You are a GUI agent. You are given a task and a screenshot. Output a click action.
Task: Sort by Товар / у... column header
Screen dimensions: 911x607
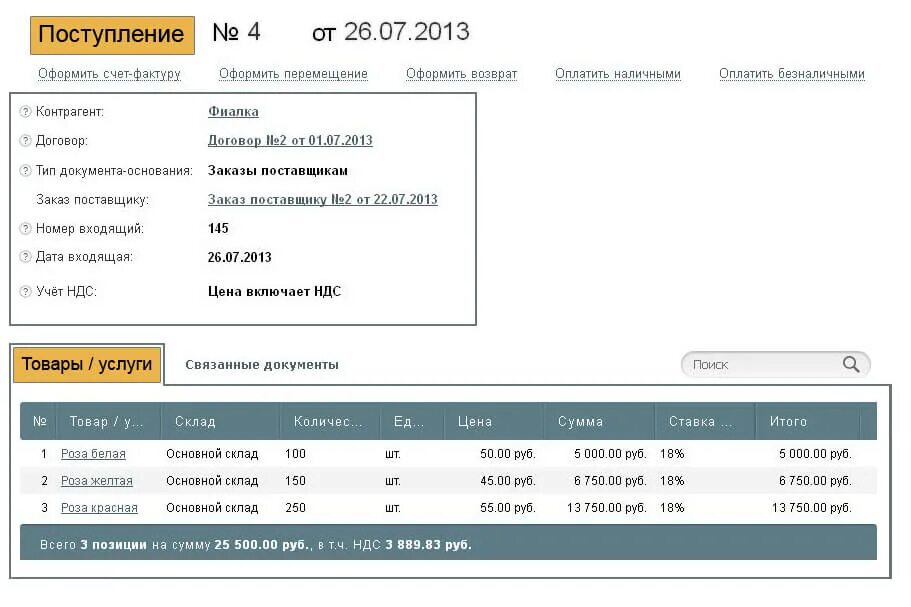click(x=107, y=421)
